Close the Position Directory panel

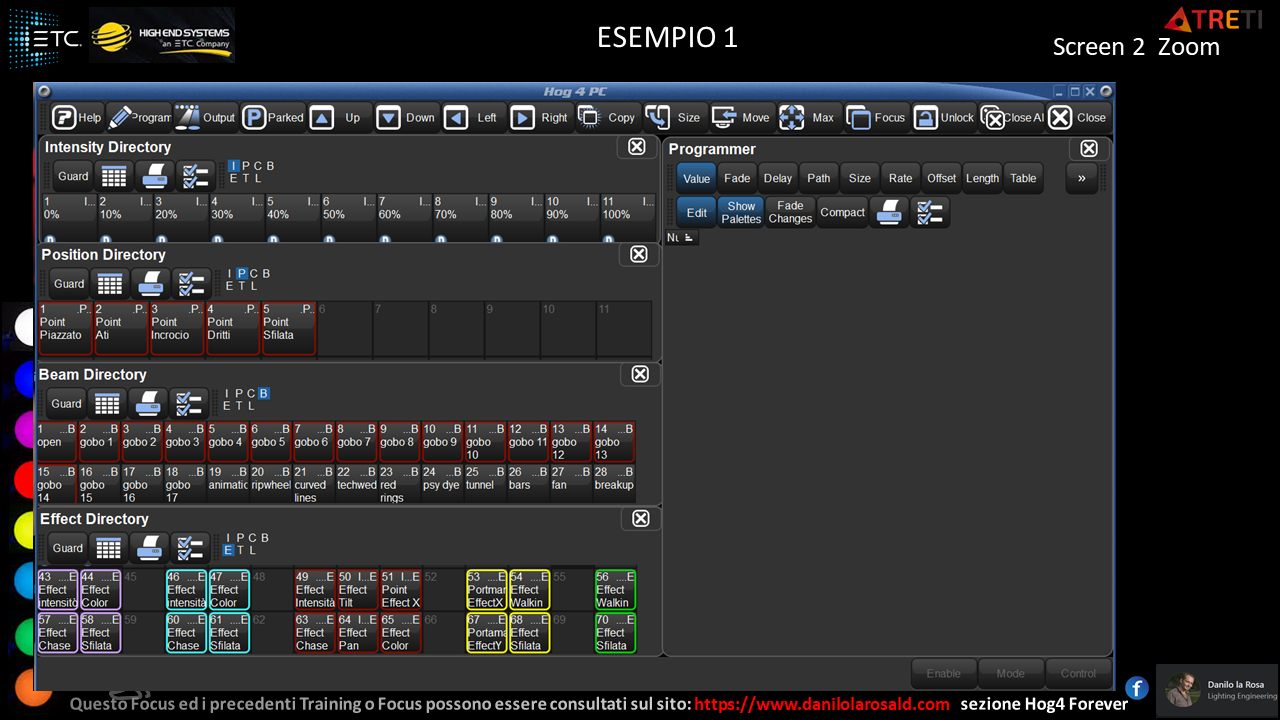639,254
